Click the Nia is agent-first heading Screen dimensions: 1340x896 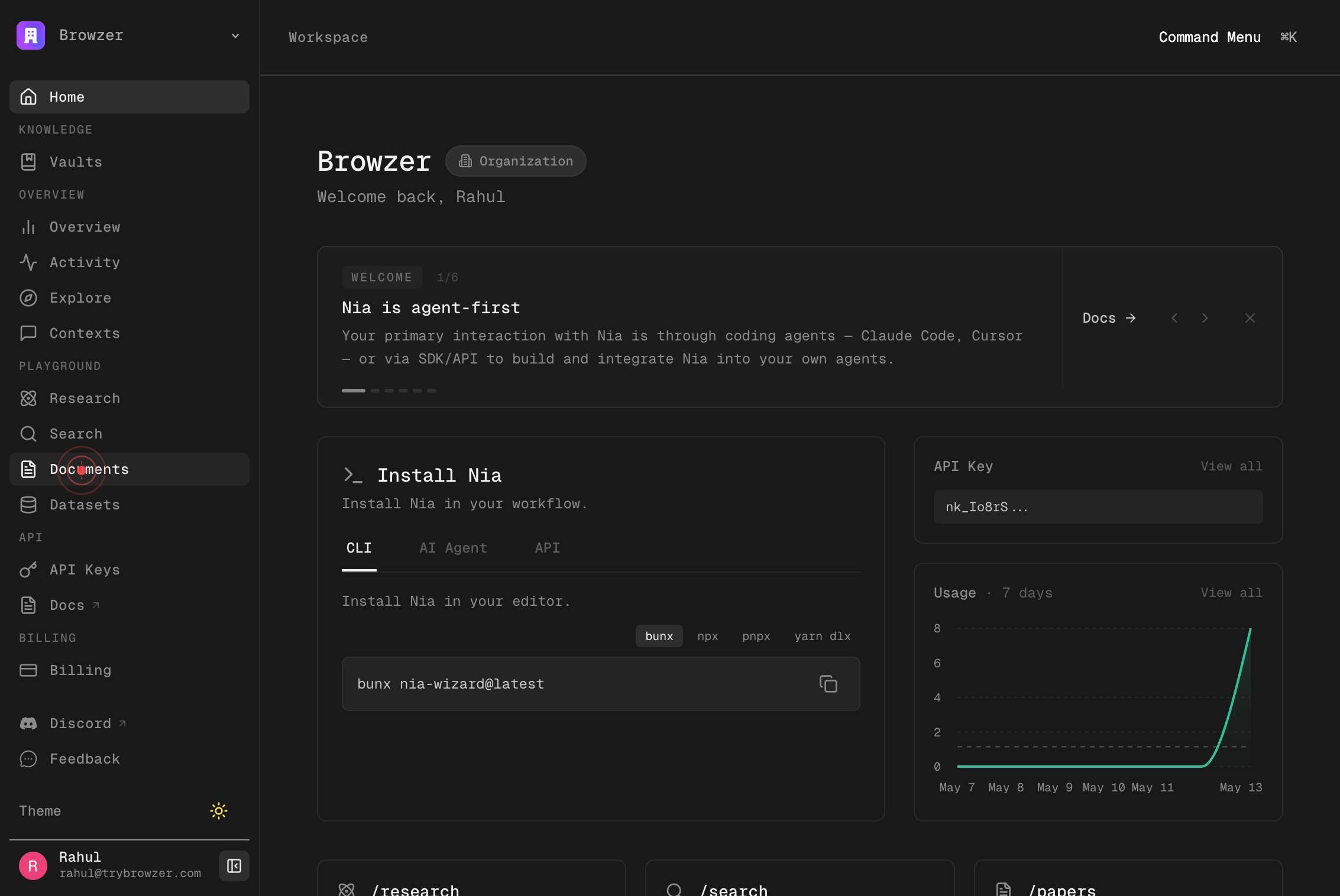[x=431, y=308]
